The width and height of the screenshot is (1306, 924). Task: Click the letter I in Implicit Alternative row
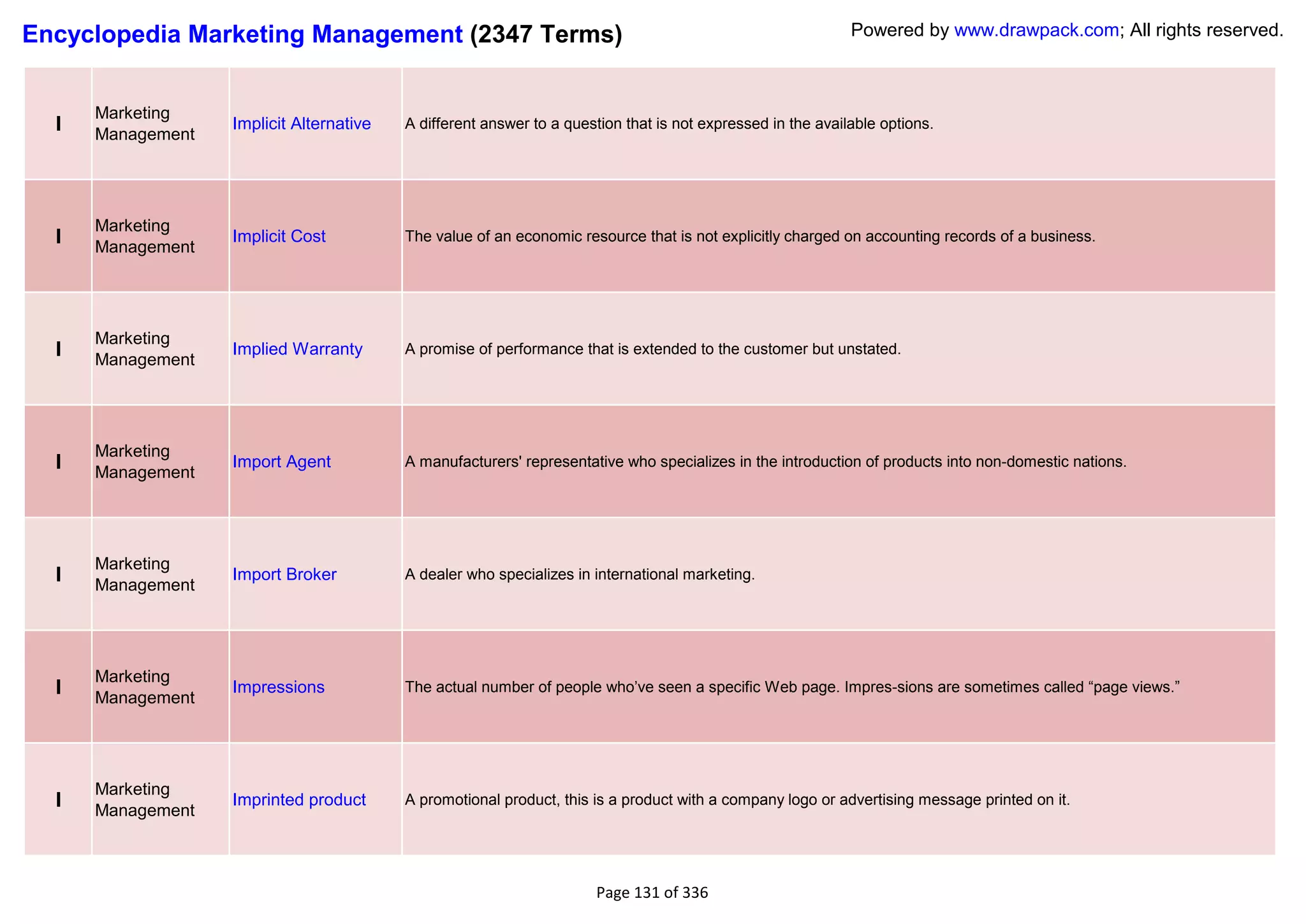click(59, 124)
